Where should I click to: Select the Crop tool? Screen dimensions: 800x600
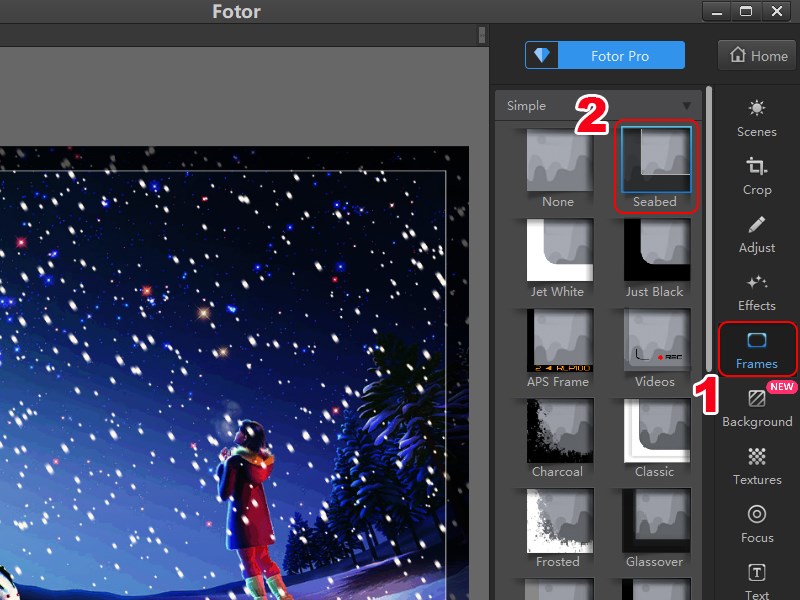pyautogui.click(x=756, y=176)
